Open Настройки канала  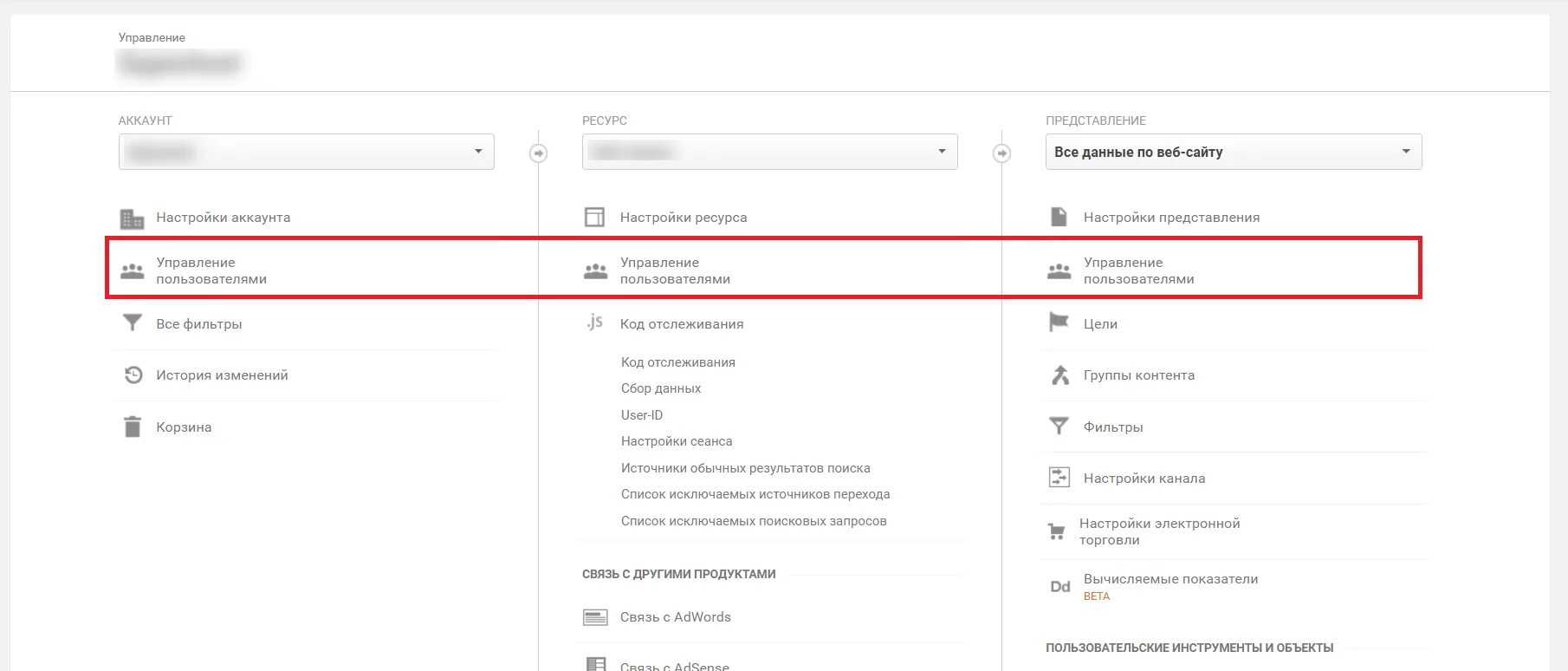(1144, 479)
